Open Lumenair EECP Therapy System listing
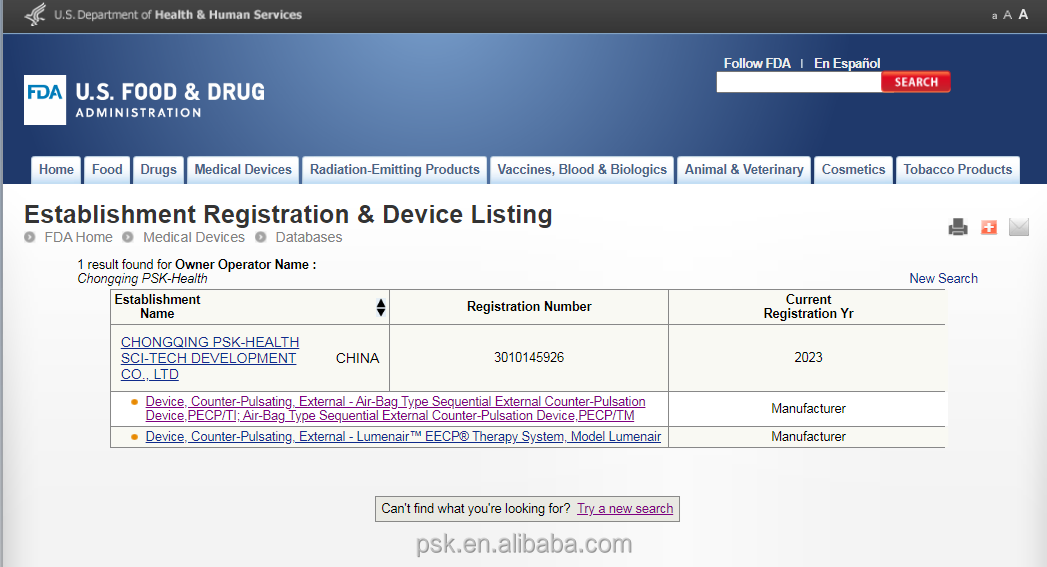The height and width of the screenshot is (567, 1047). pyautogui.click(x=403, y=437)
